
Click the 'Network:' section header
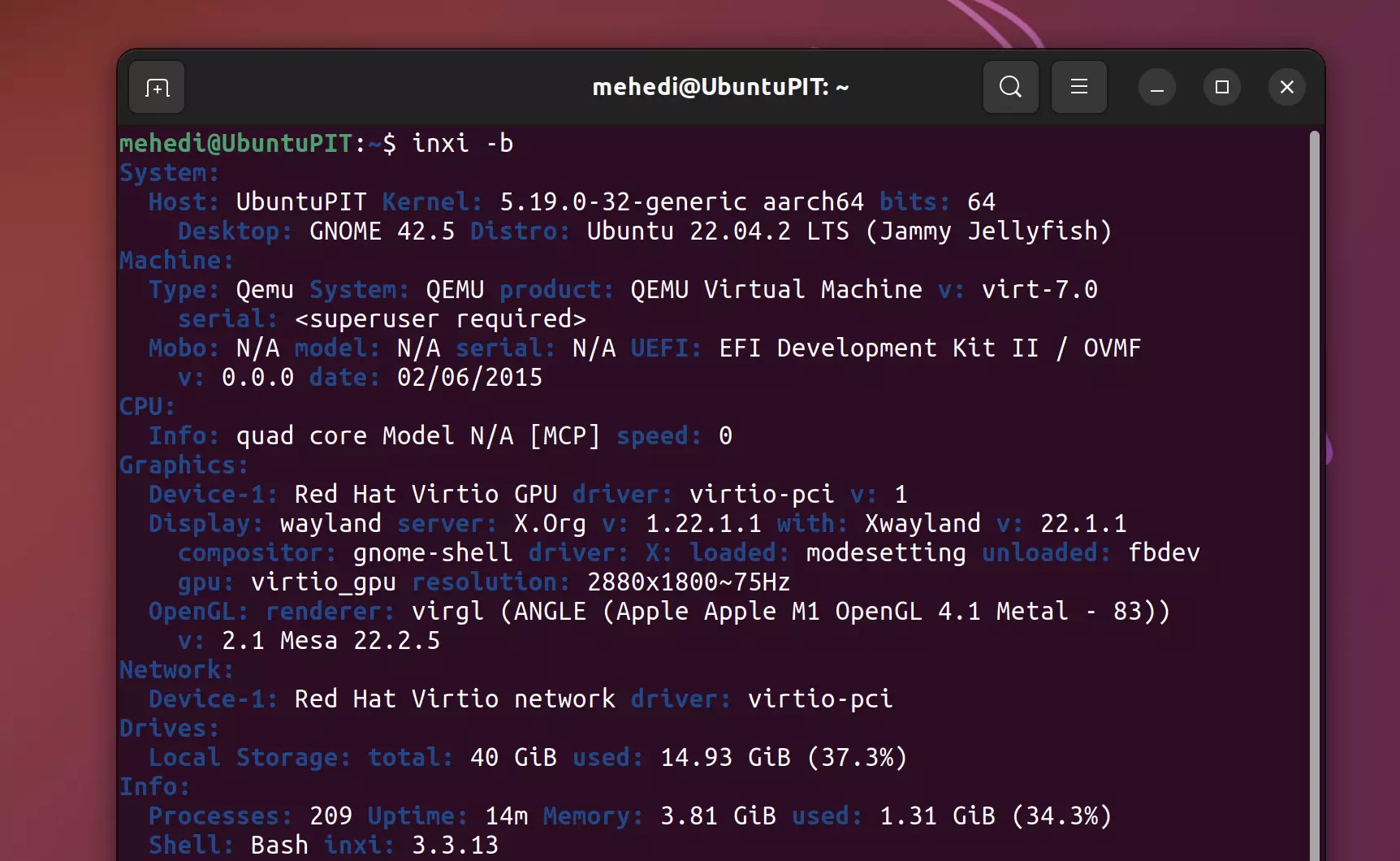coord(176,670)
